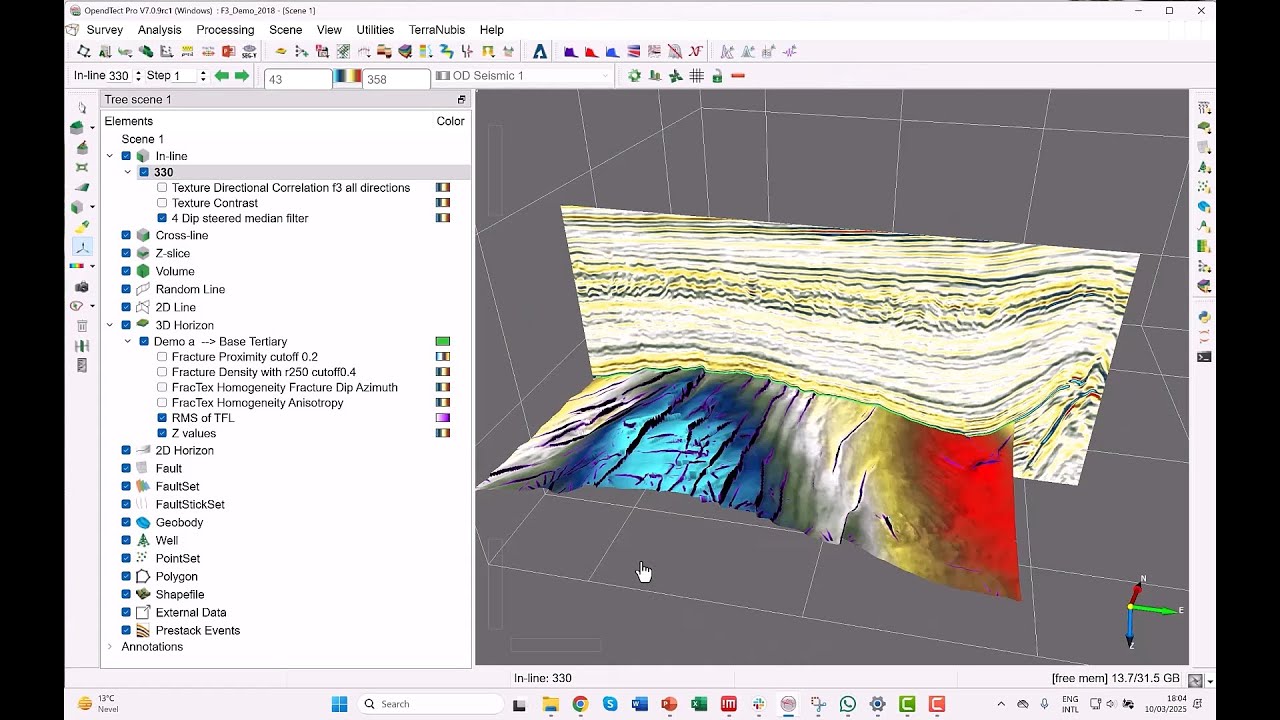Click the manage wells icon on right toolbar
Image resolution: width=1280 pixels, height=720 pixels.
(1204, 167)
